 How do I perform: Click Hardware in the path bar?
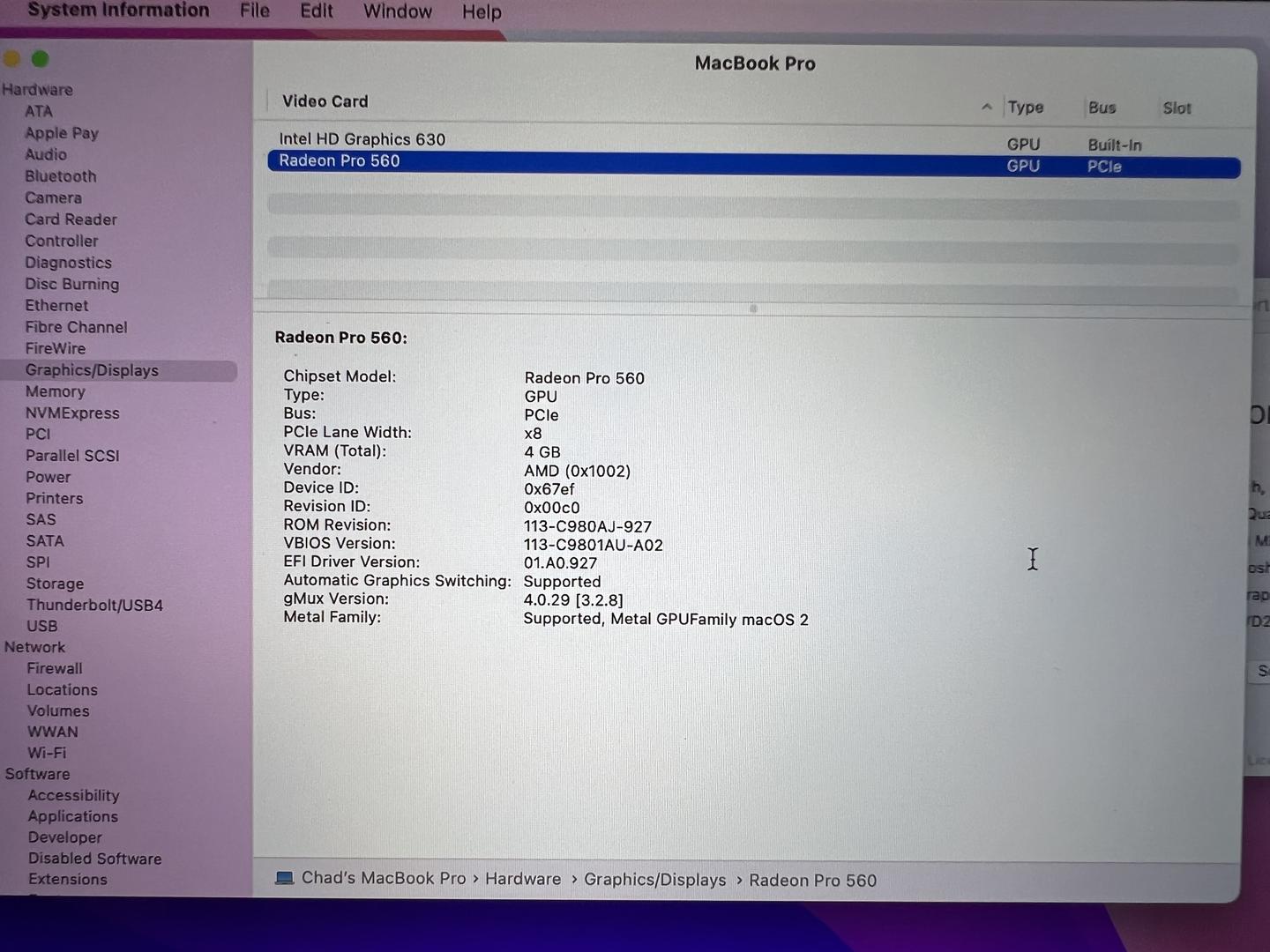pyautogui.click(x=523, y=879)
